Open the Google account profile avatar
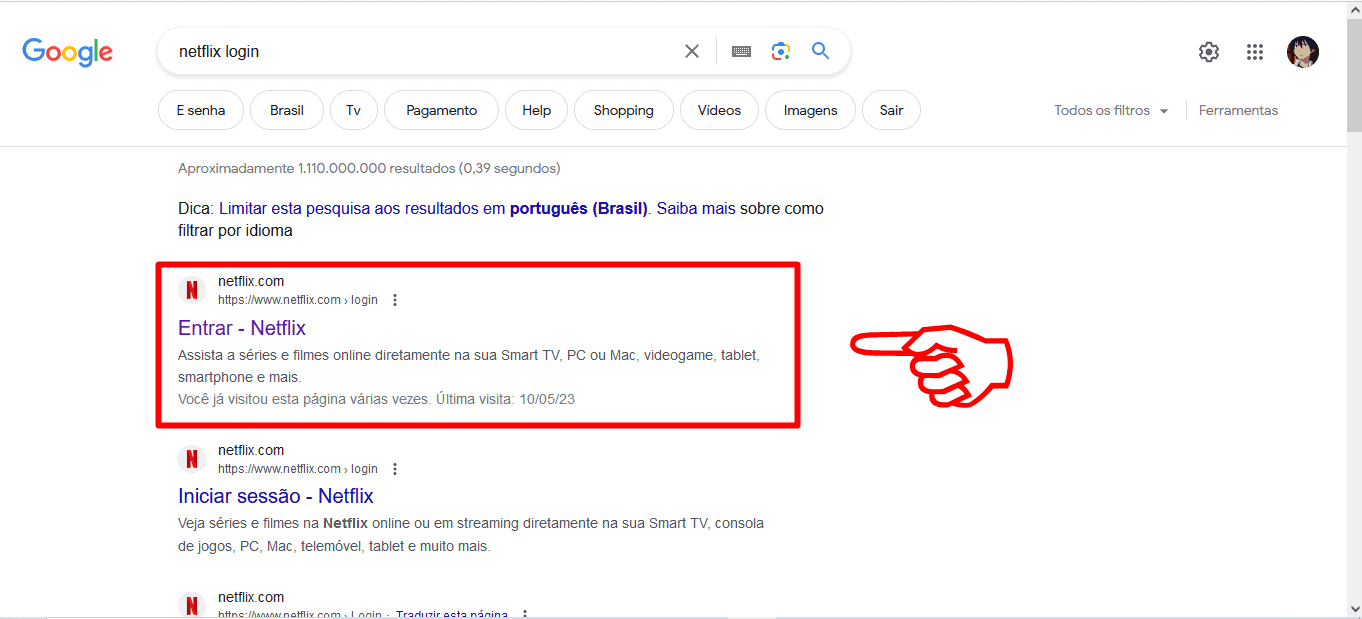 click(x=1303, y=52)
